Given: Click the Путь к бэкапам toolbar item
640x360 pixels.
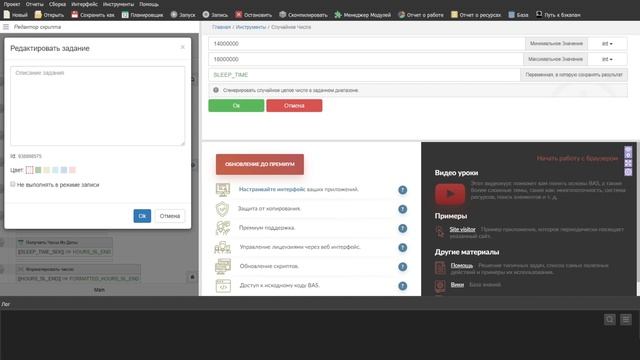Looking at the screenshot, I should [x=558, y=15].
